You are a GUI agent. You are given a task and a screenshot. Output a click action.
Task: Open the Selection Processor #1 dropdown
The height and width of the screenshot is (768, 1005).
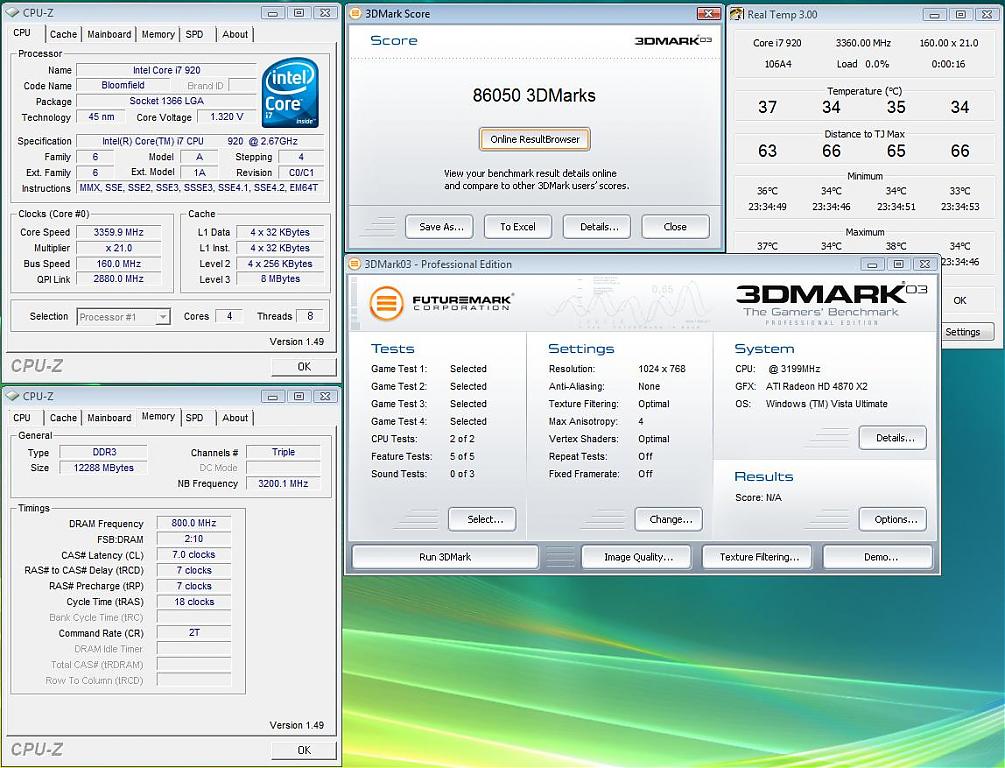tap(163, 317)
